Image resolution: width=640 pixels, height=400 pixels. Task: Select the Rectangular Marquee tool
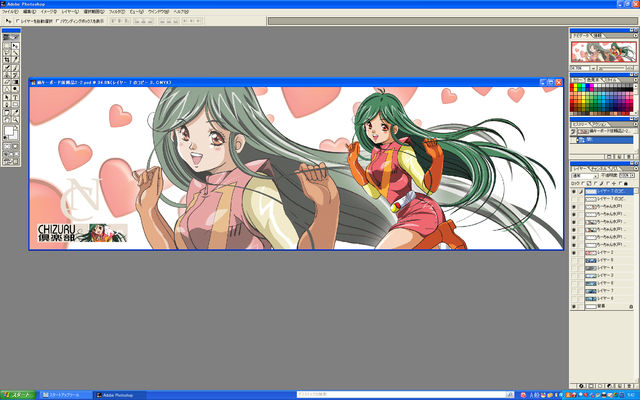point(7,46)
